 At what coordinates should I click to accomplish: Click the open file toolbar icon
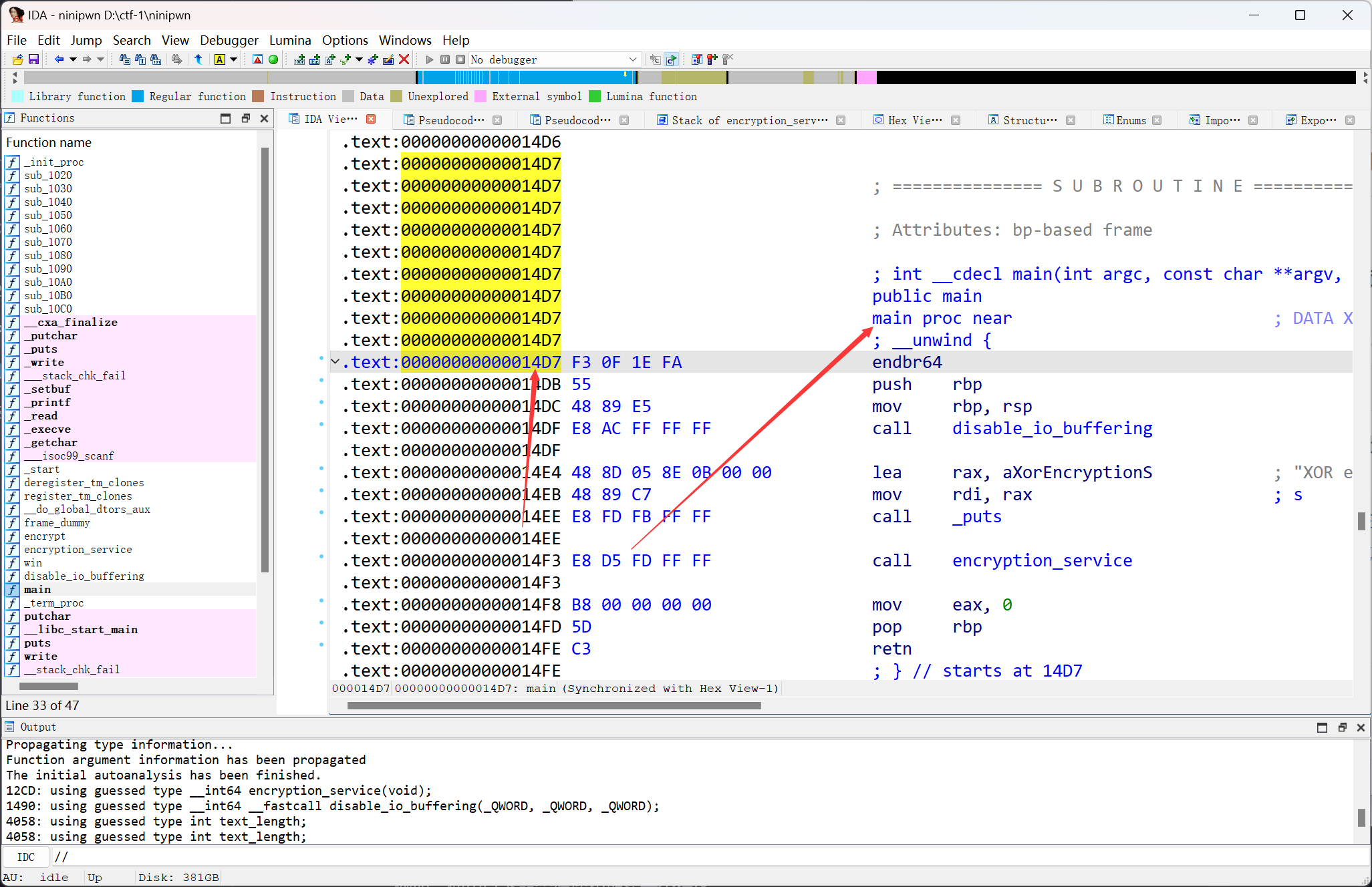tap(18, 59)
